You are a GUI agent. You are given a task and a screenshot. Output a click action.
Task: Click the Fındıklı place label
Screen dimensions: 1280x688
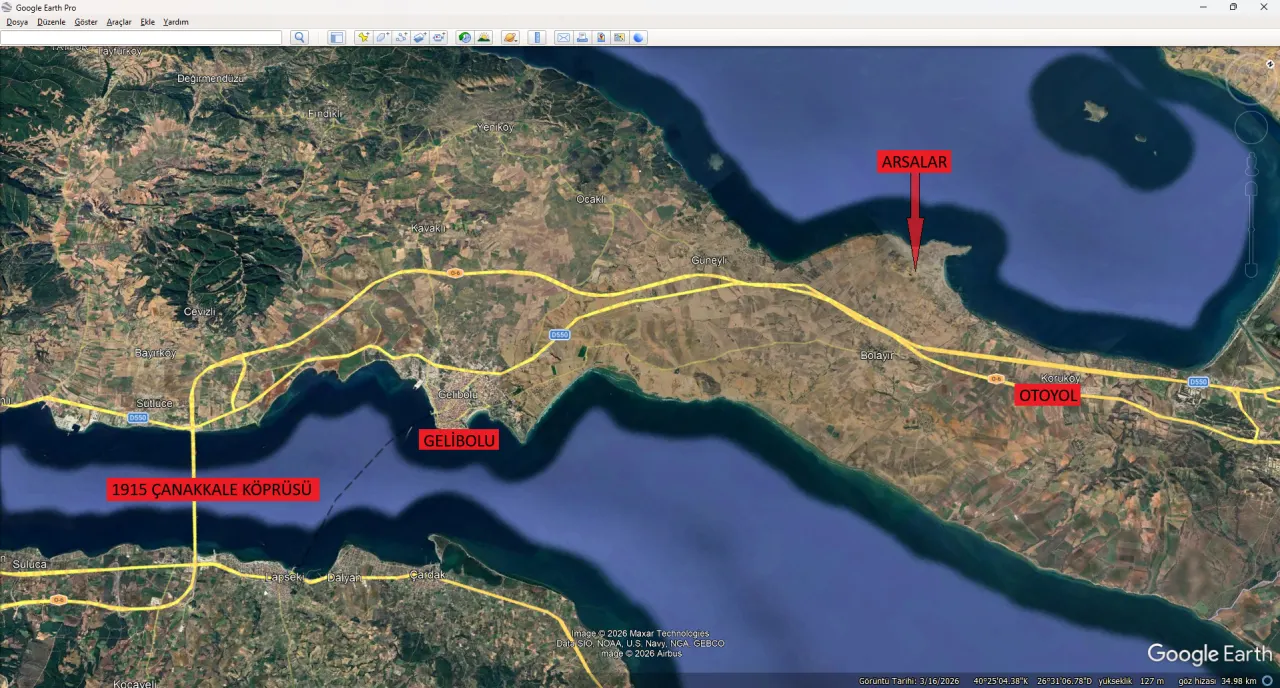coord(325,114)
